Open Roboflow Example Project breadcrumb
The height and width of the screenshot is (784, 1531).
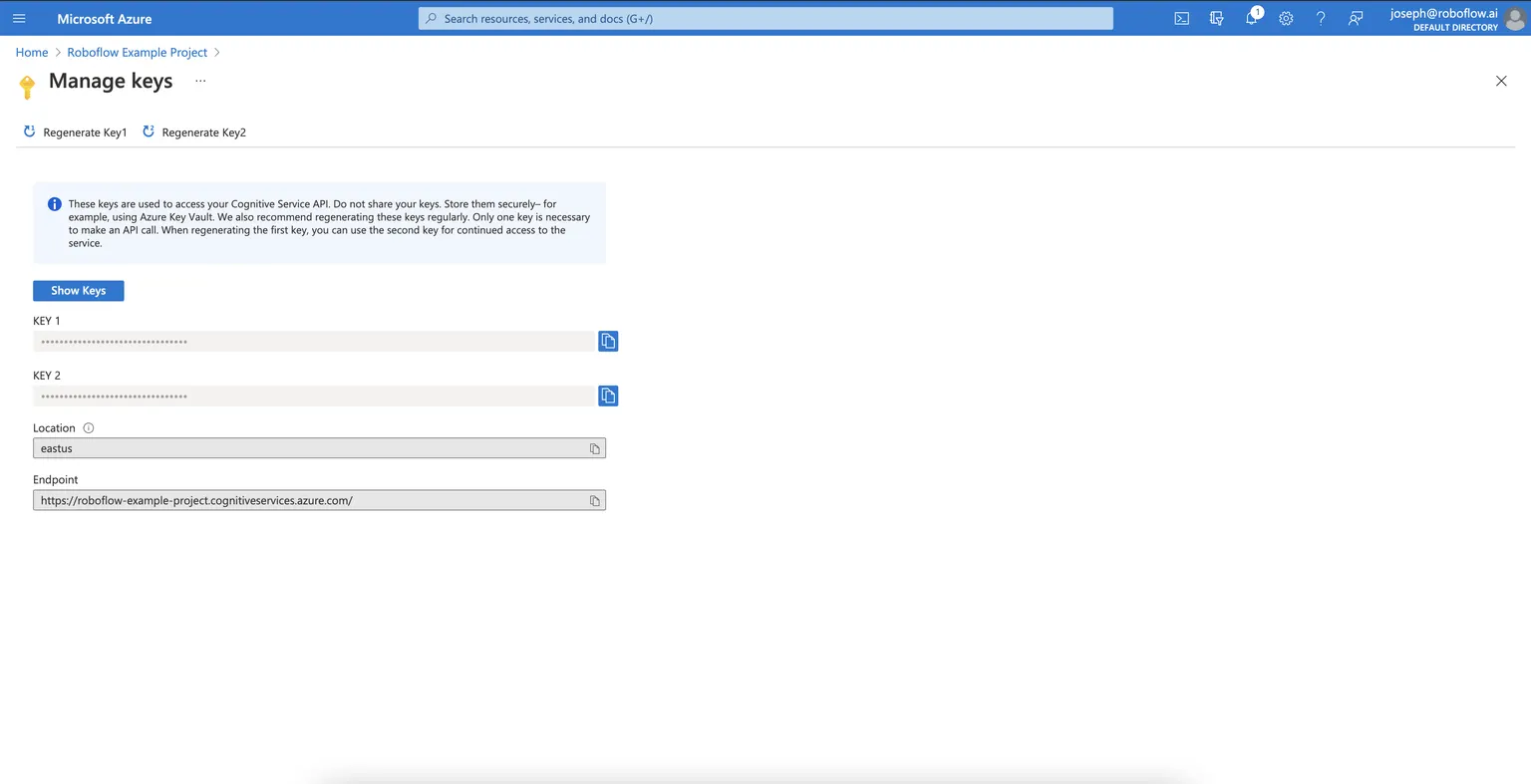(138, 53)
